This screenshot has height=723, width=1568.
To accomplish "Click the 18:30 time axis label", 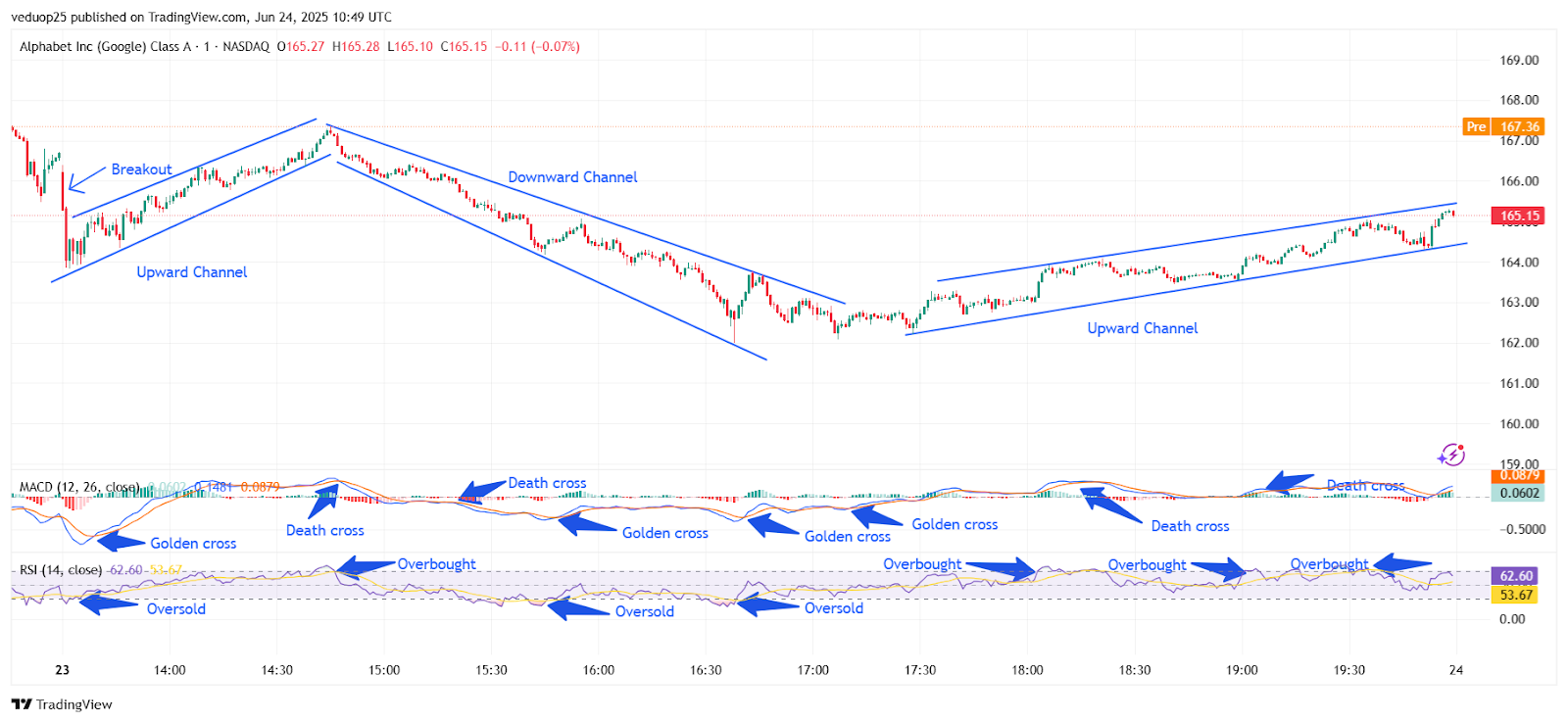I will pos(1135,670).
